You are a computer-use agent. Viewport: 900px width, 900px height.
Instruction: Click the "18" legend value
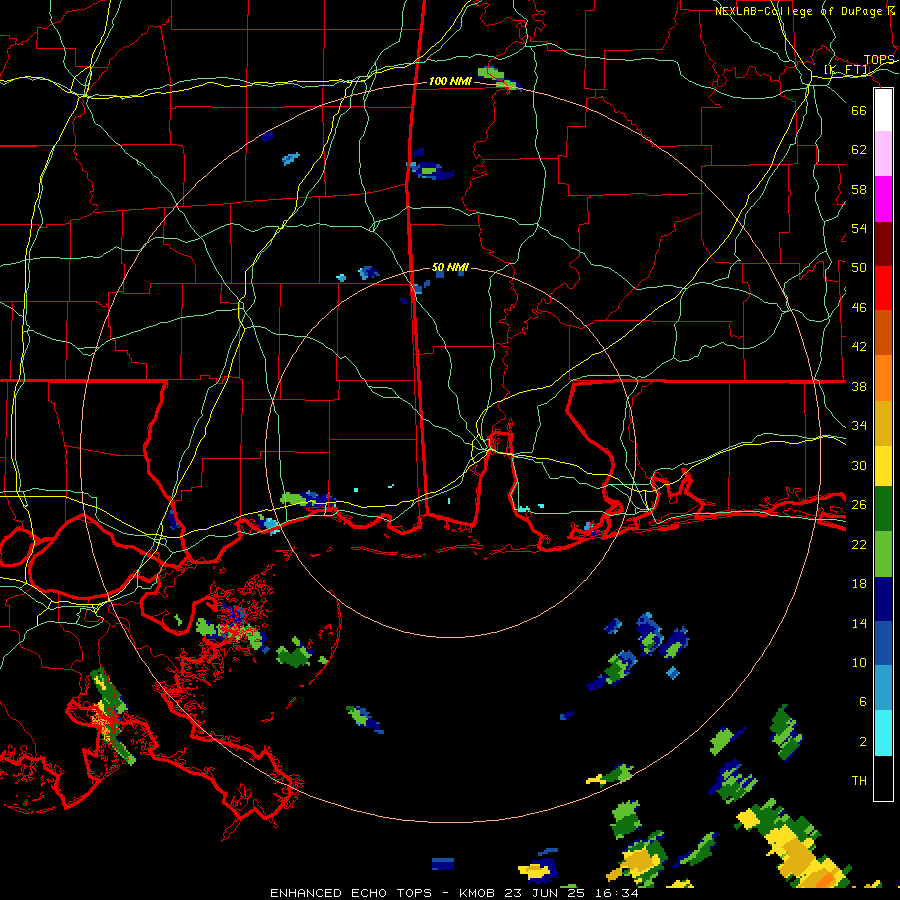click(x=859, y=584)
